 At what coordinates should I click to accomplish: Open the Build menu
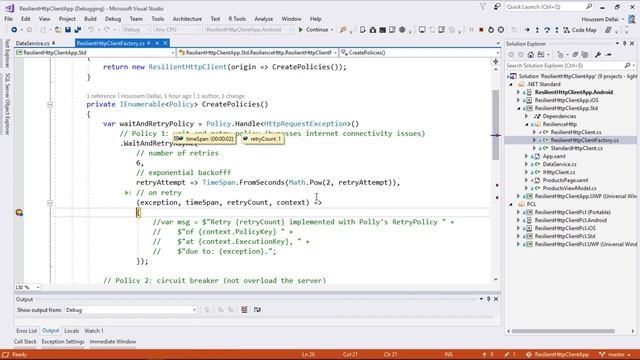pyautogui.click(x=90, y=19)
